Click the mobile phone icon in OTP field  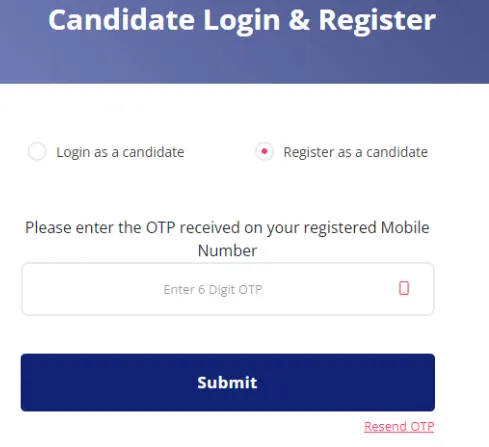click(x=404, y=288)
